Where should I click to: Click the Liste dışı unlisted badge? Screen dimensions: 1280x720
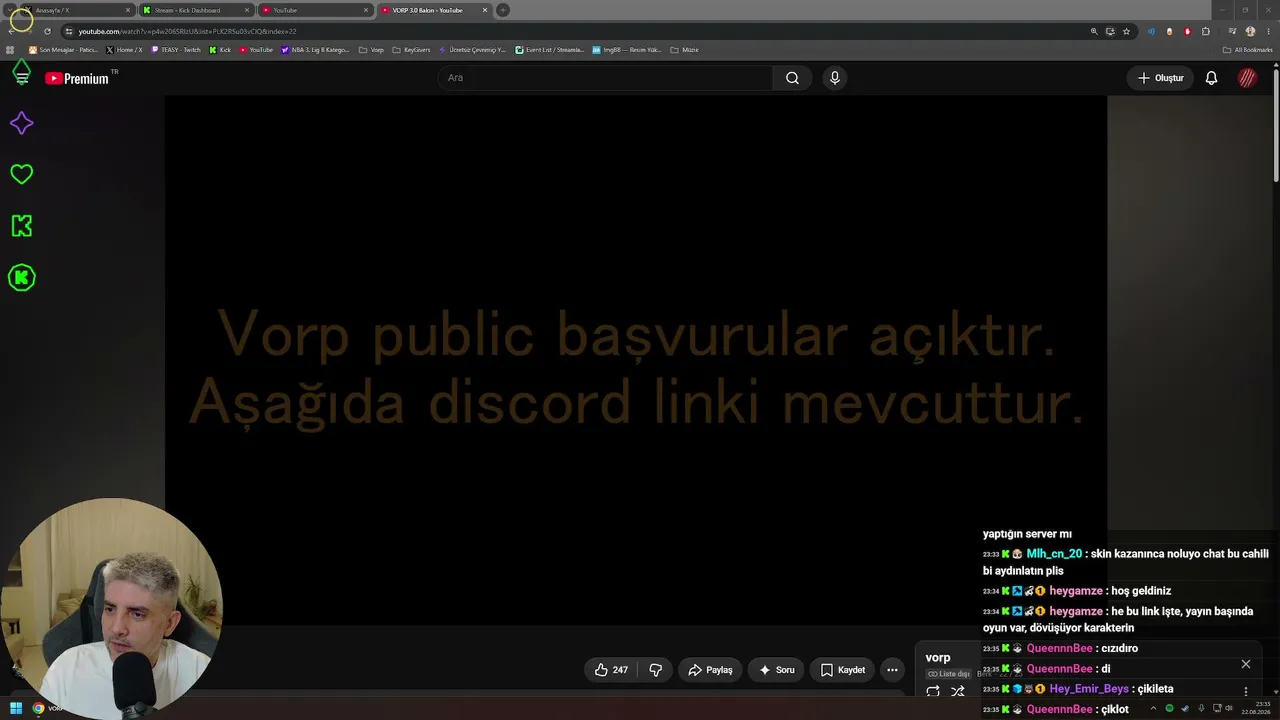pos(949,674)
